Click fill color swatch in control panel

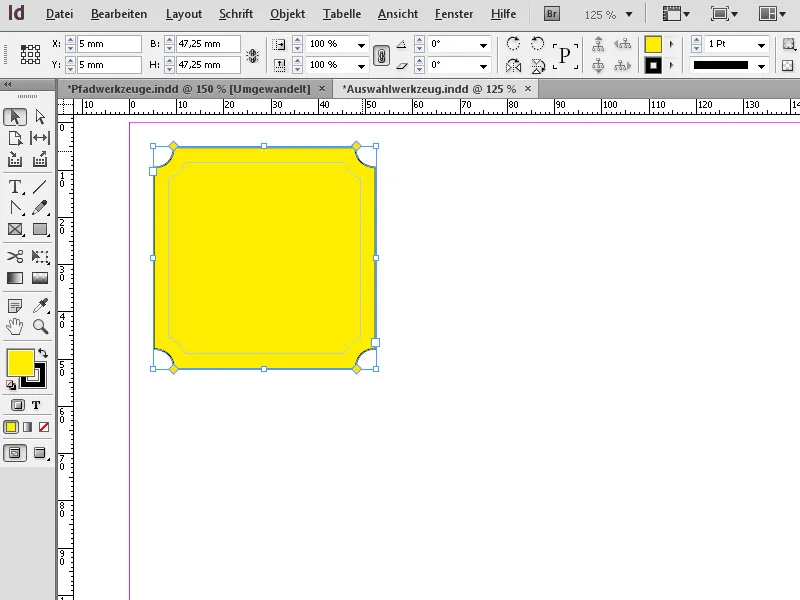[x=653, y=44]
